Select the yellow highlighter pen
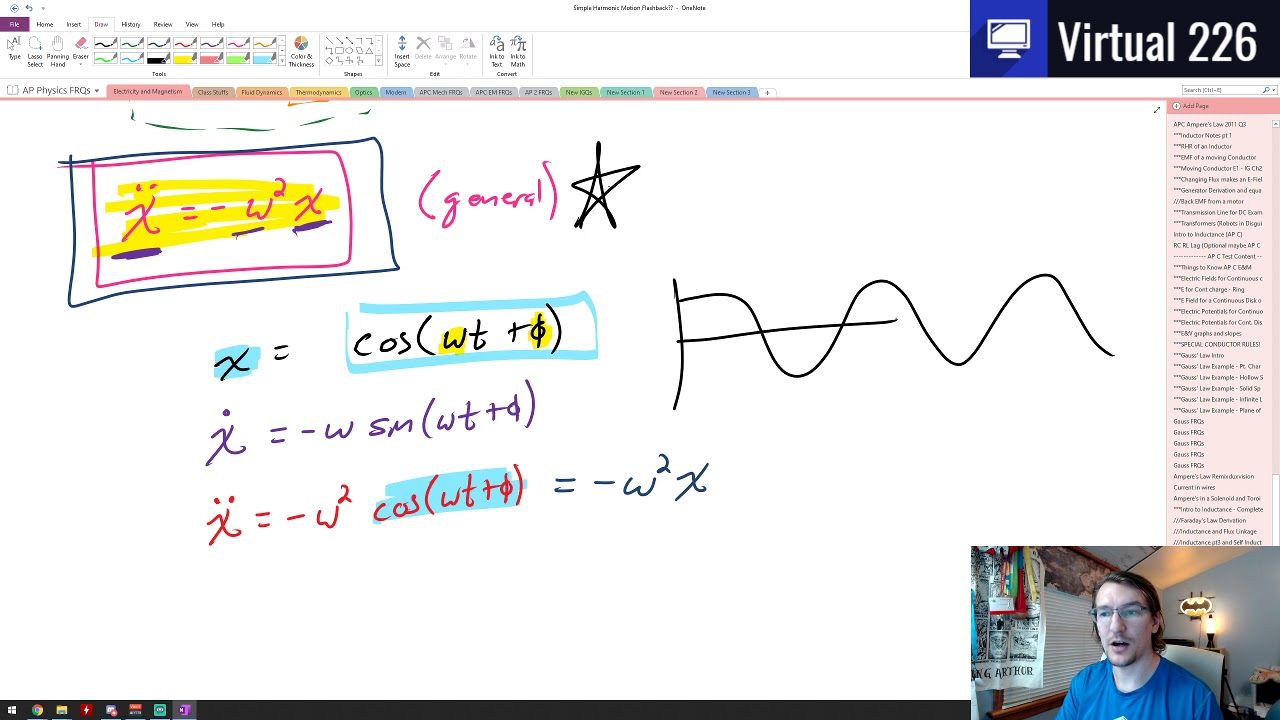 (185, 58)
